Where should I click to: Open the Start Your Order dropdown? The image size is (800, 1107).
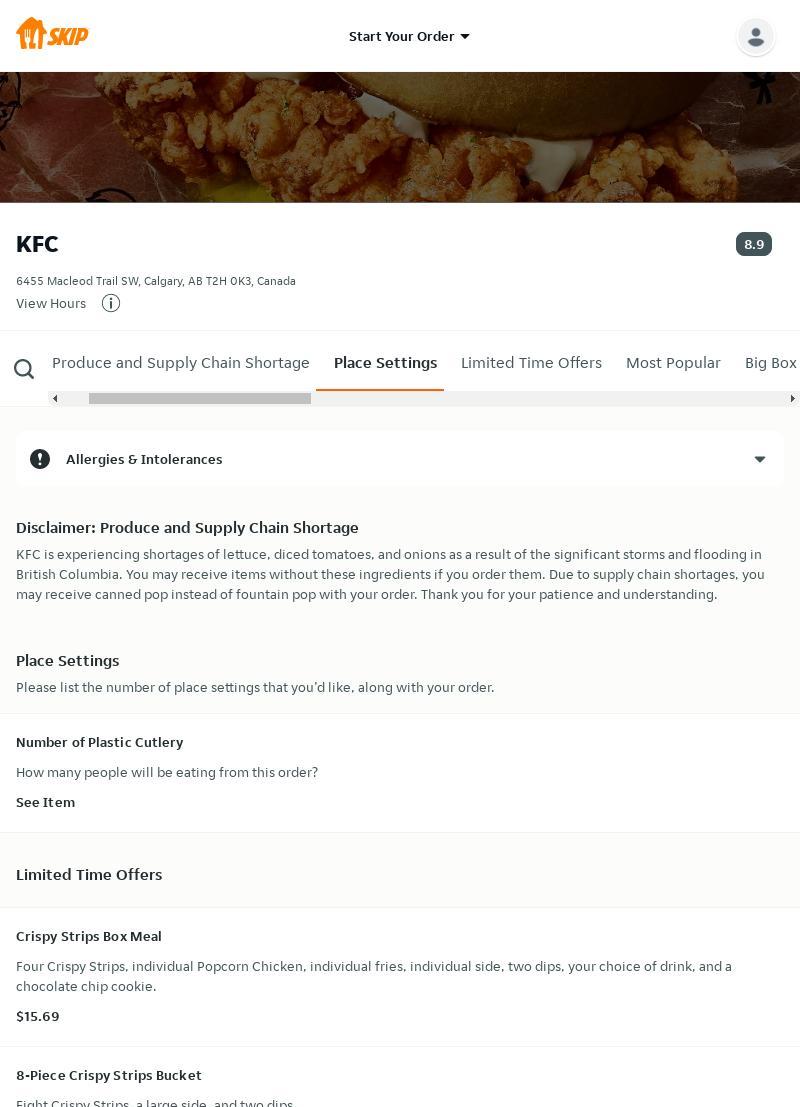click(x=401, y=36)
